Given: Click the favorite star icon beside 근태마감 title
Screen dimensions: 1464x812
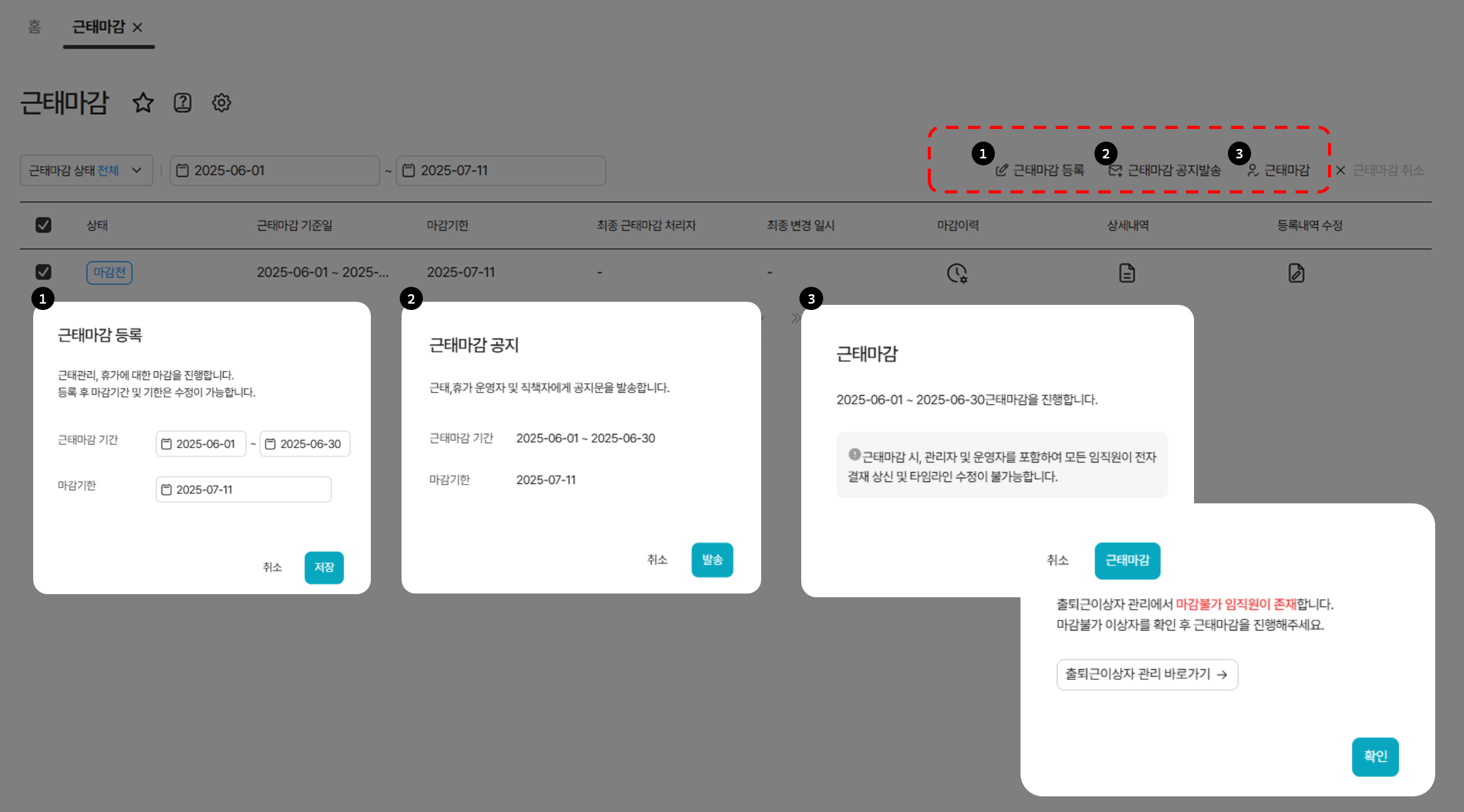Looking at the screenshot, I should [143, 103].
